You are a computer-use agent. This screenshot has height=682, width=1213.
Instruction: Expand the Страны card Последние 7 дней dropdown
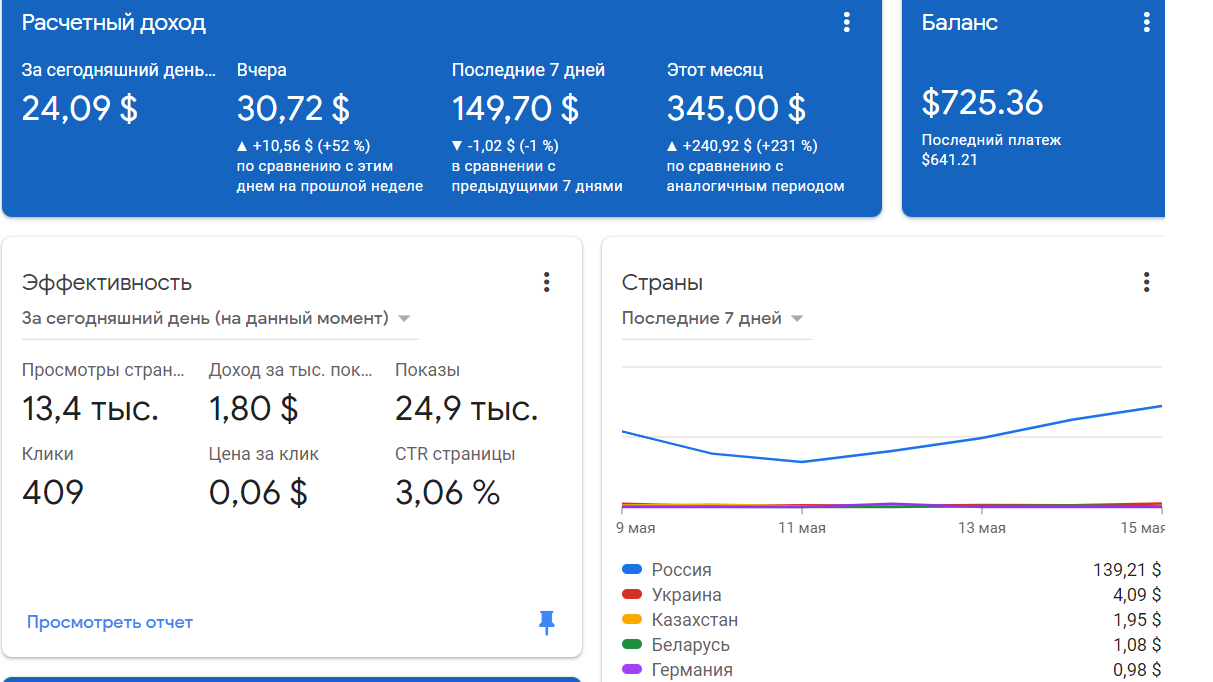click(x=797, y=319)
